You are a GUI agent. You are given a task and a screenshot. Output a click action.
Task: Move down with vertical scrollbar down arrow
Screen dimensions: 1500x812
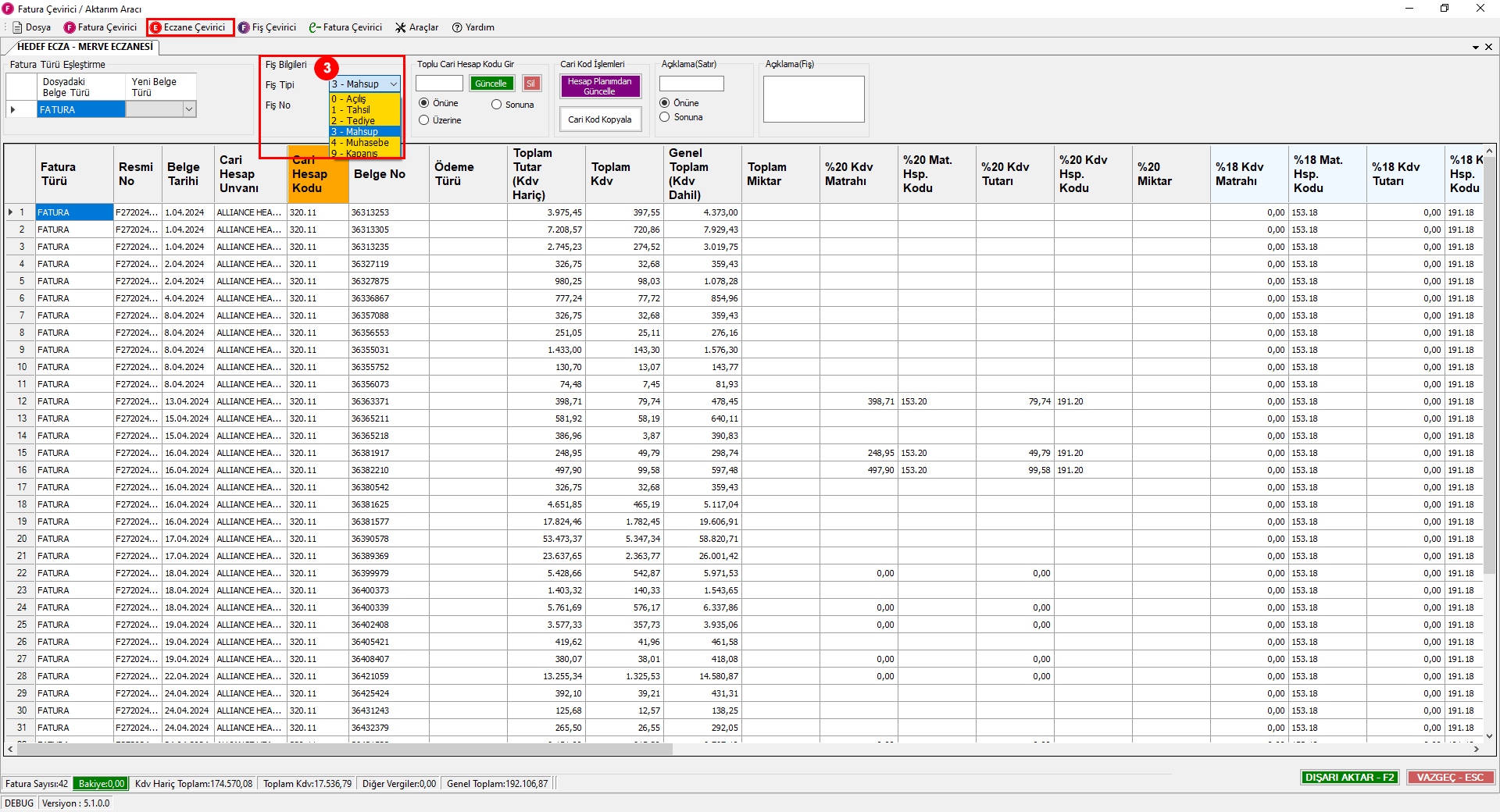pos(1489,735)
